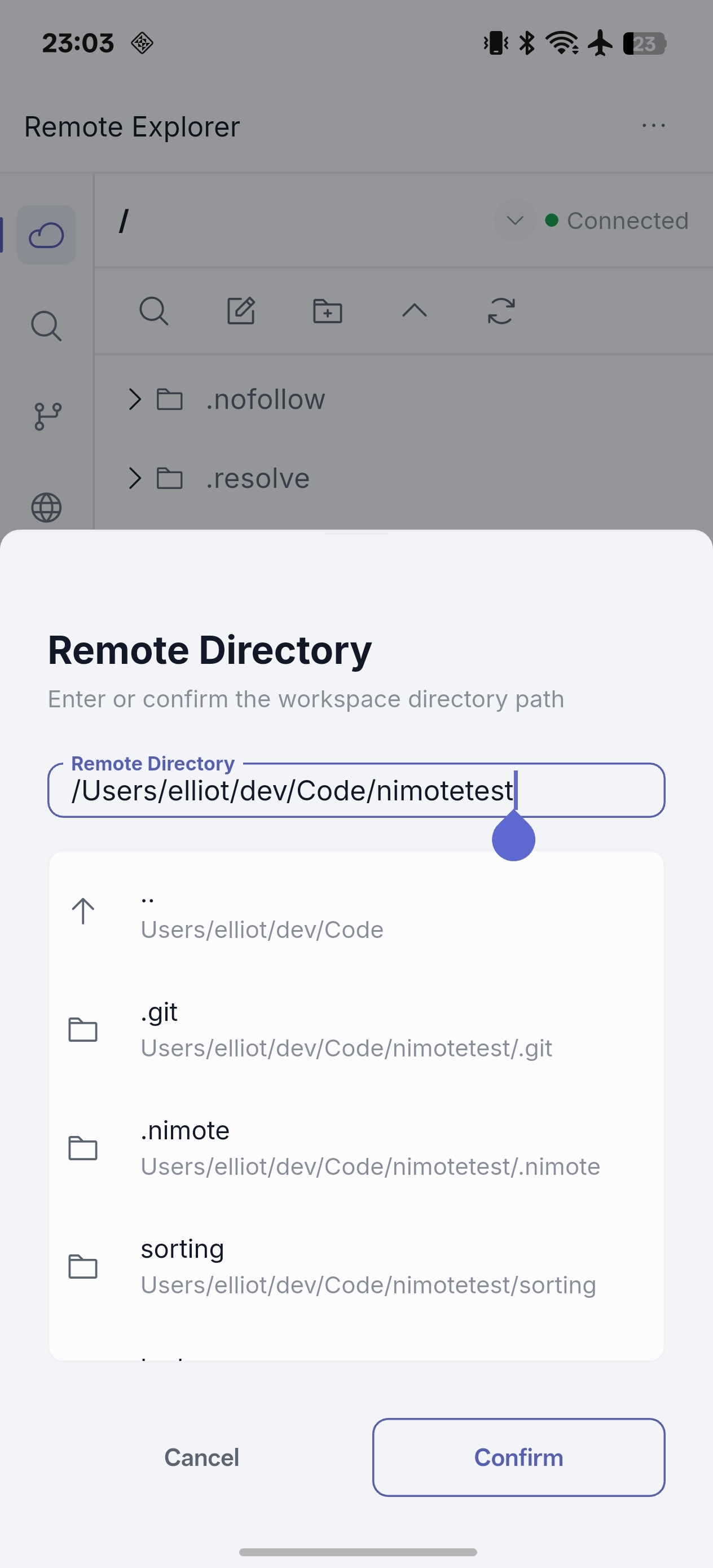Refresh the remote file list
This screenshot has width=713, height=1568.
coord(501,311)
